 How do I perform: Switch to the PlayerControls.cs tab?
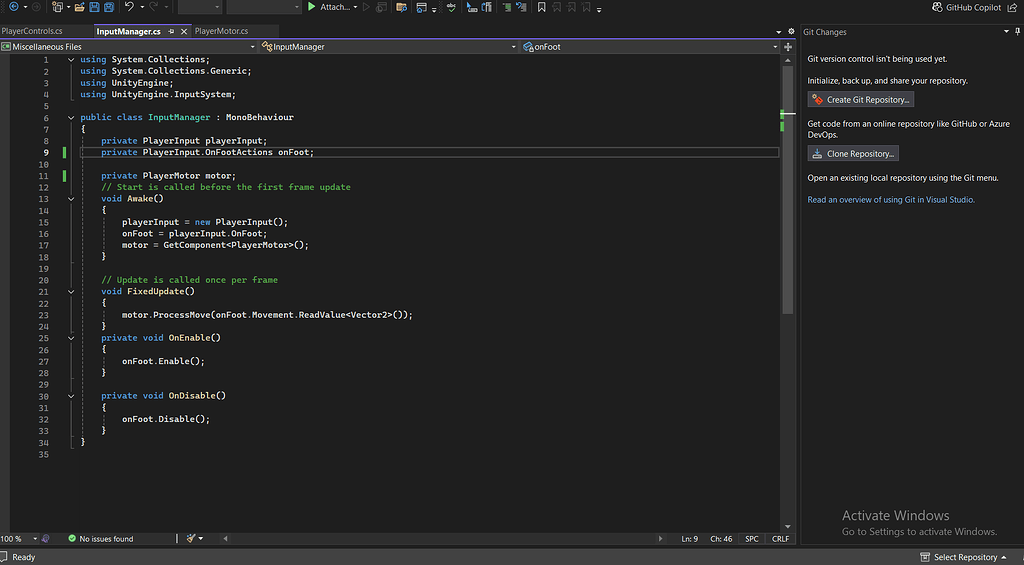(33, 32)
